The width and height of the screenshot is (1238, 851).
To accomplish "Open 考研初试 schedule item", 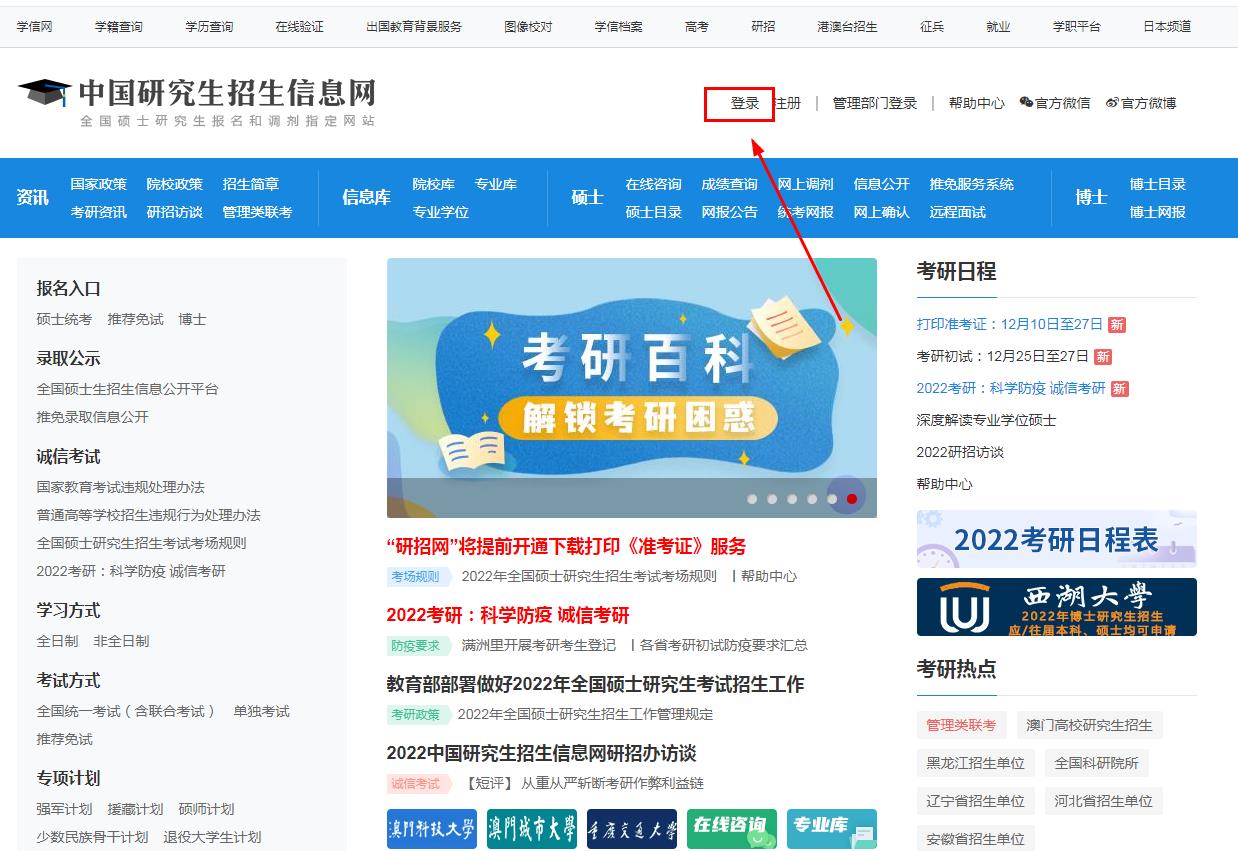I will point(1003,356).
